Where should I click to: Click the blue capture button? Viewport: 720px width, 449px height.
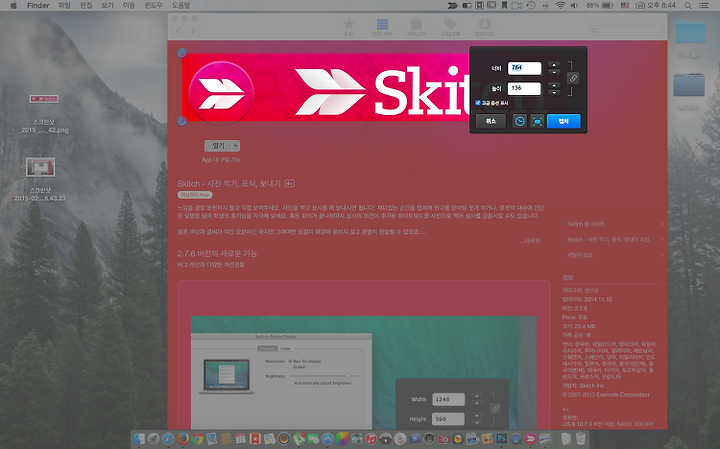point(563,121)
